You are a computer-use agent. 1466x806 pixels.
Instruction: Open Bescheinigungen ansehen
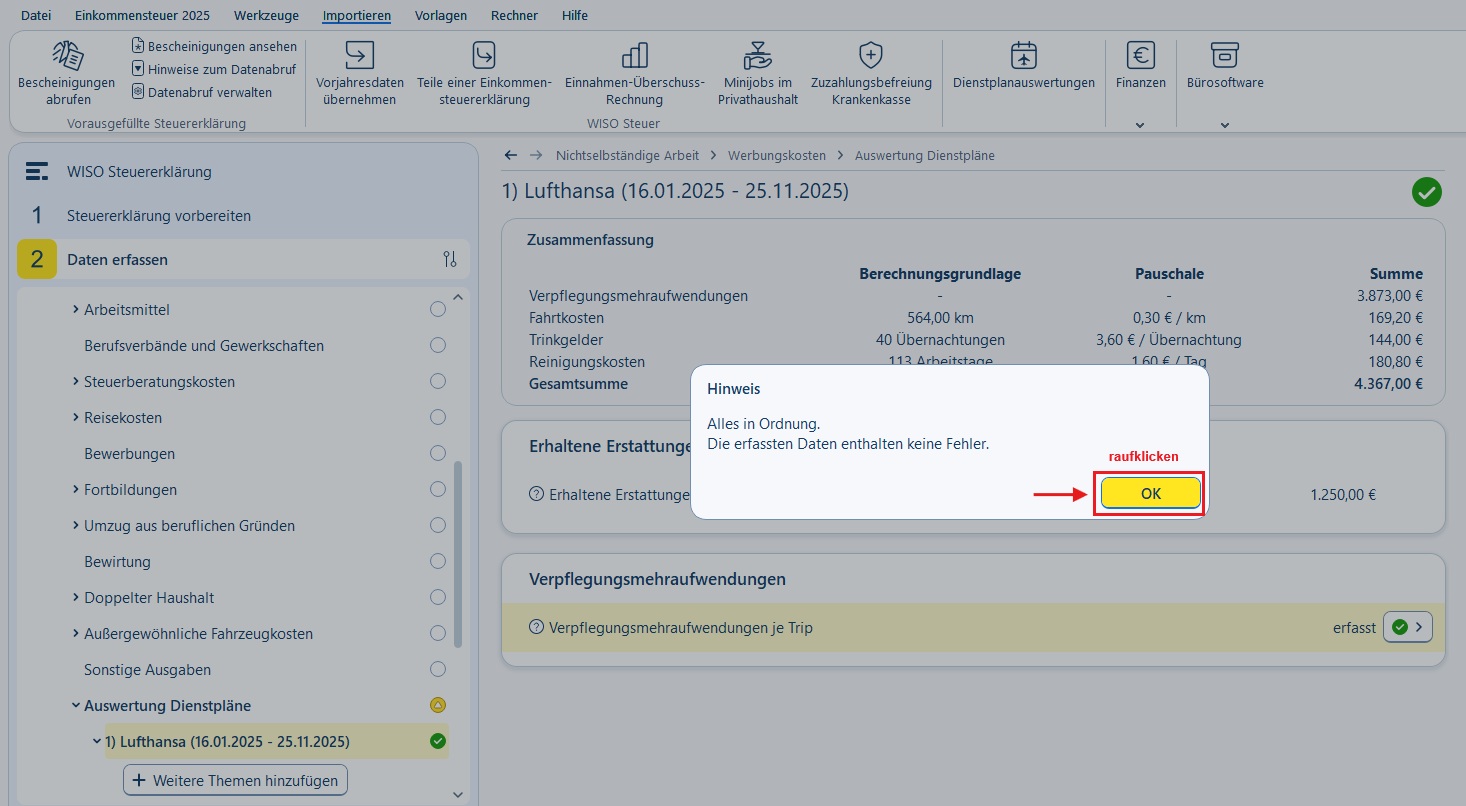[214, 46]
